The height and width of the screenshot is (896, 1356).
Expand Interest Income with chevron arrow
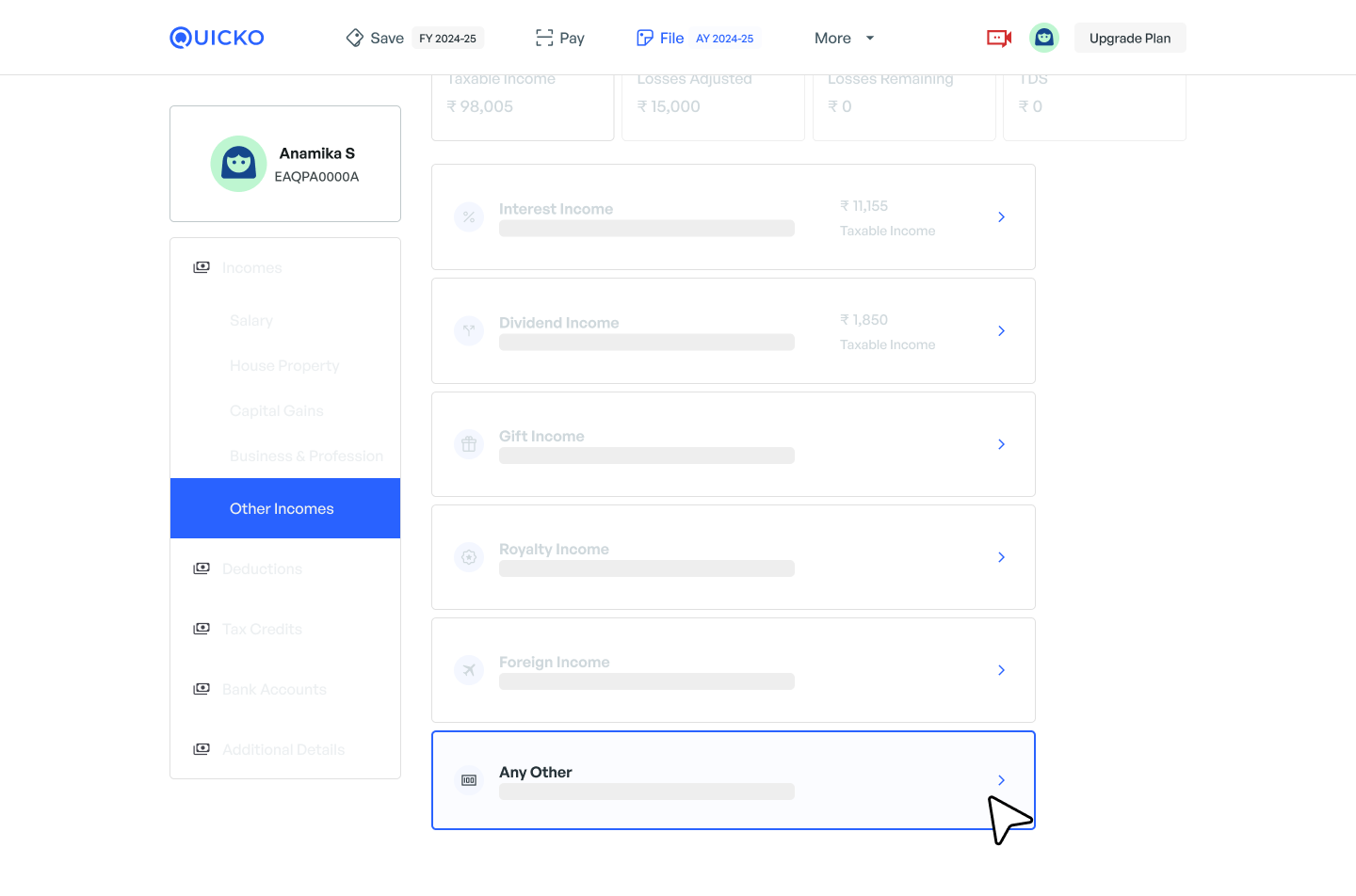[x=1001, y=217]
